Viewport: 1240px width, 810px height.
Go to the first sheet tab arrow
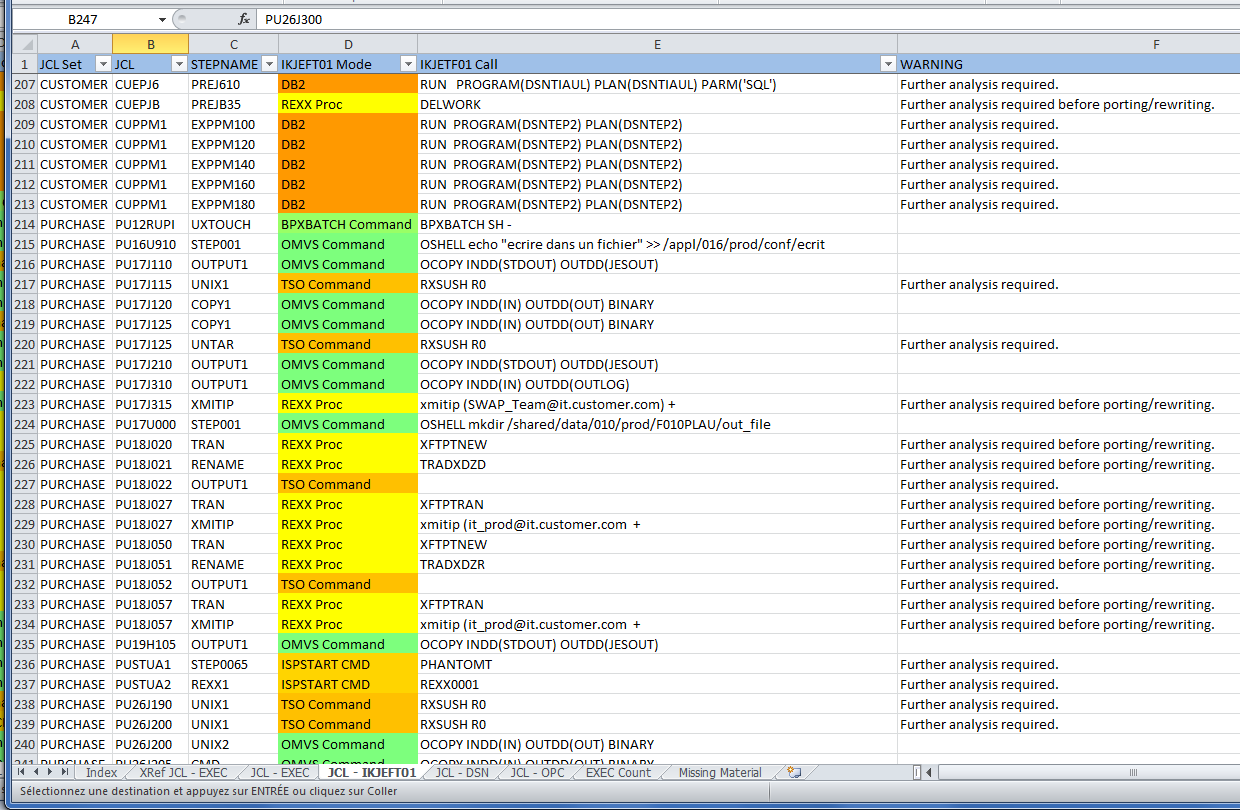tap(21, 772)
